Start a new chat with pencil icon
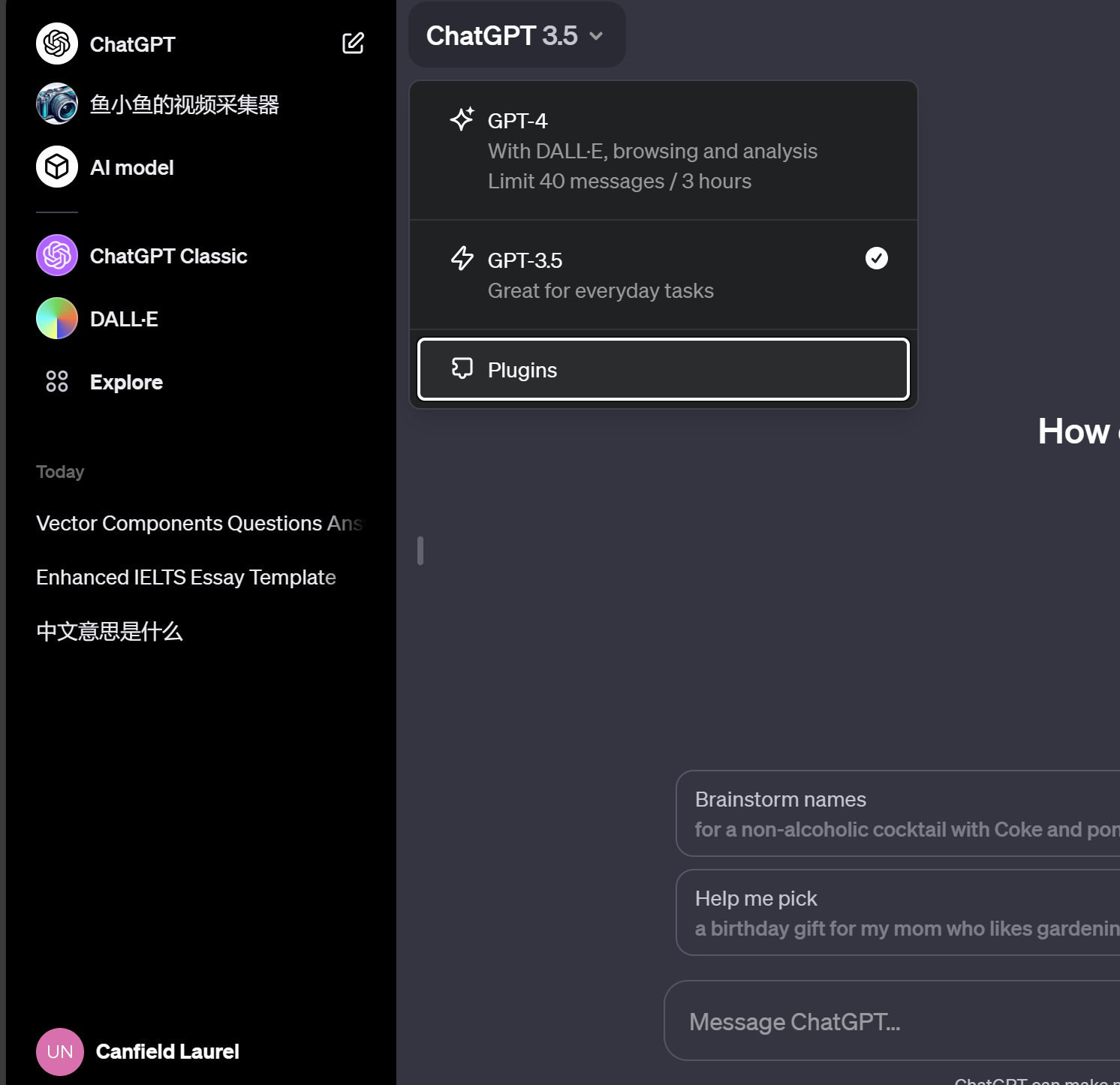This screenshot has height=1085, width=1120. [x=353, y=44]
